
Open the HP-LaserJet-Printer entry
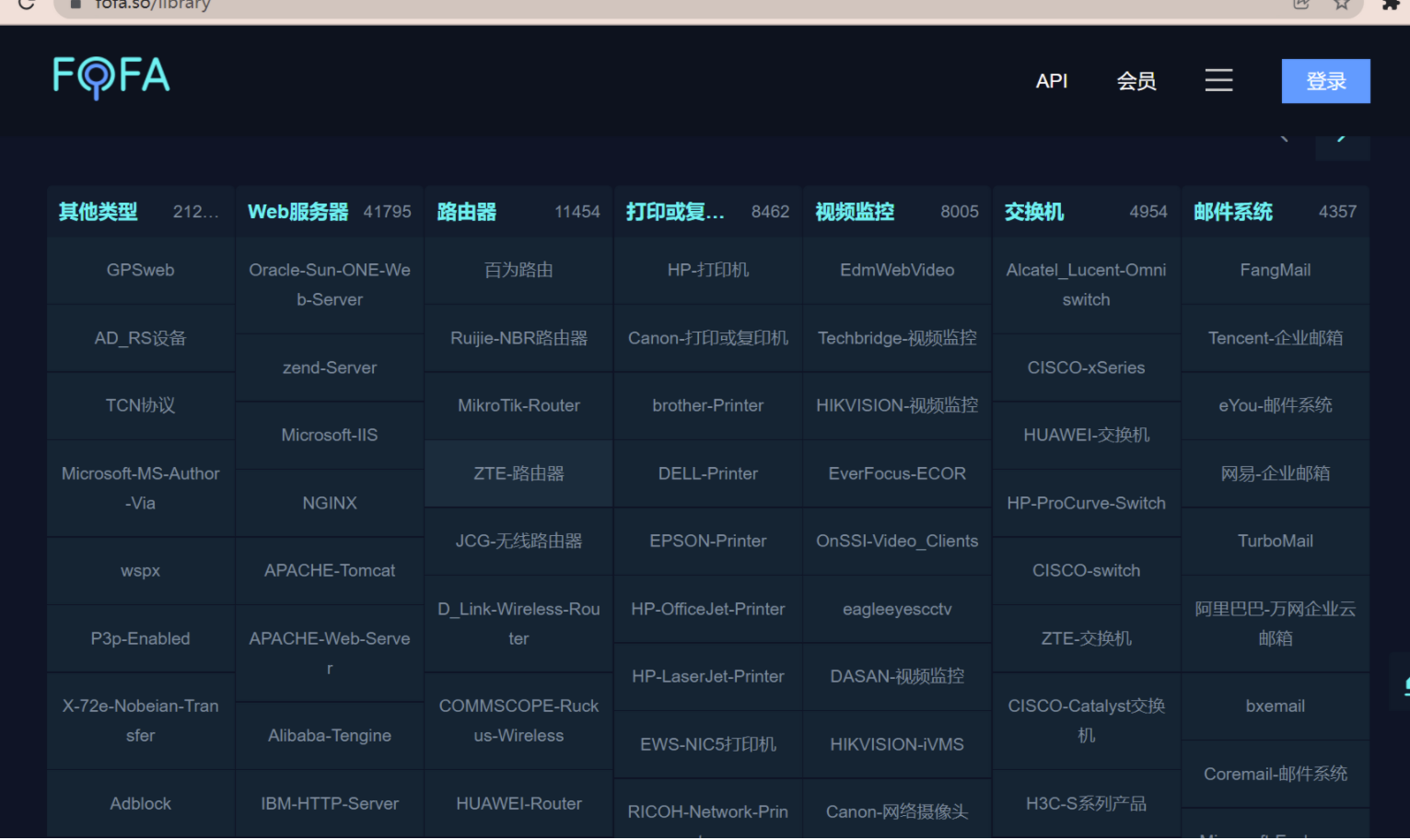[708, 677]
